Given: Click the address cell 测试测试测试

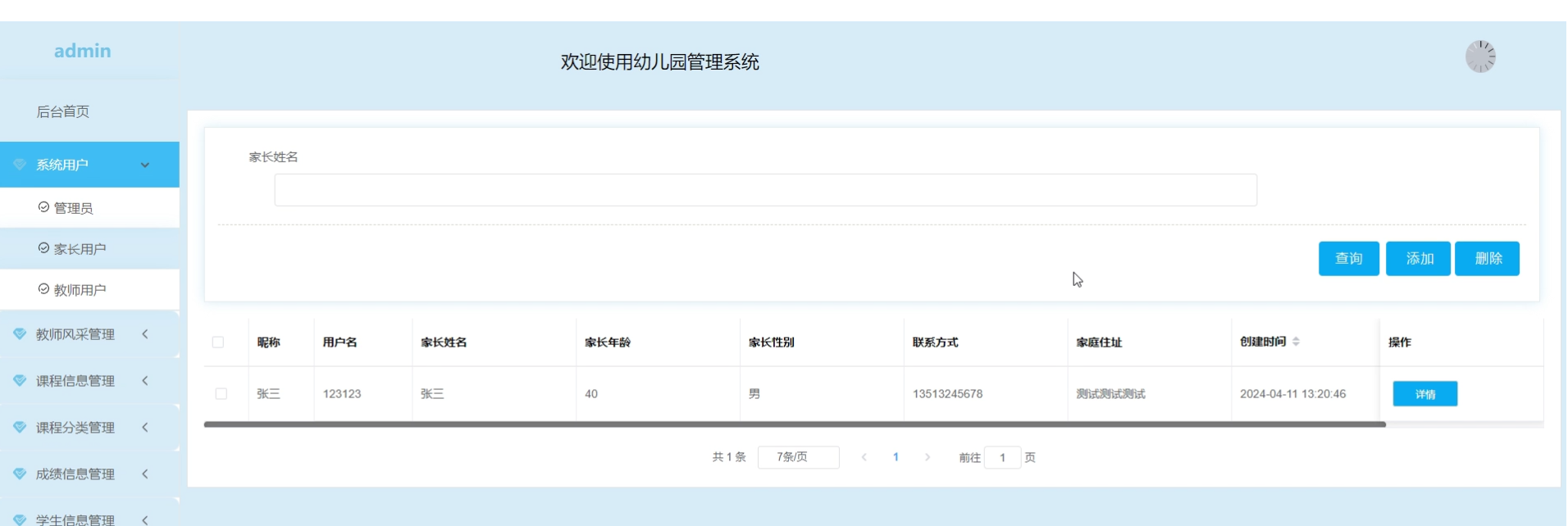Looking at the screenshot, I should (x=1110, y=394).
